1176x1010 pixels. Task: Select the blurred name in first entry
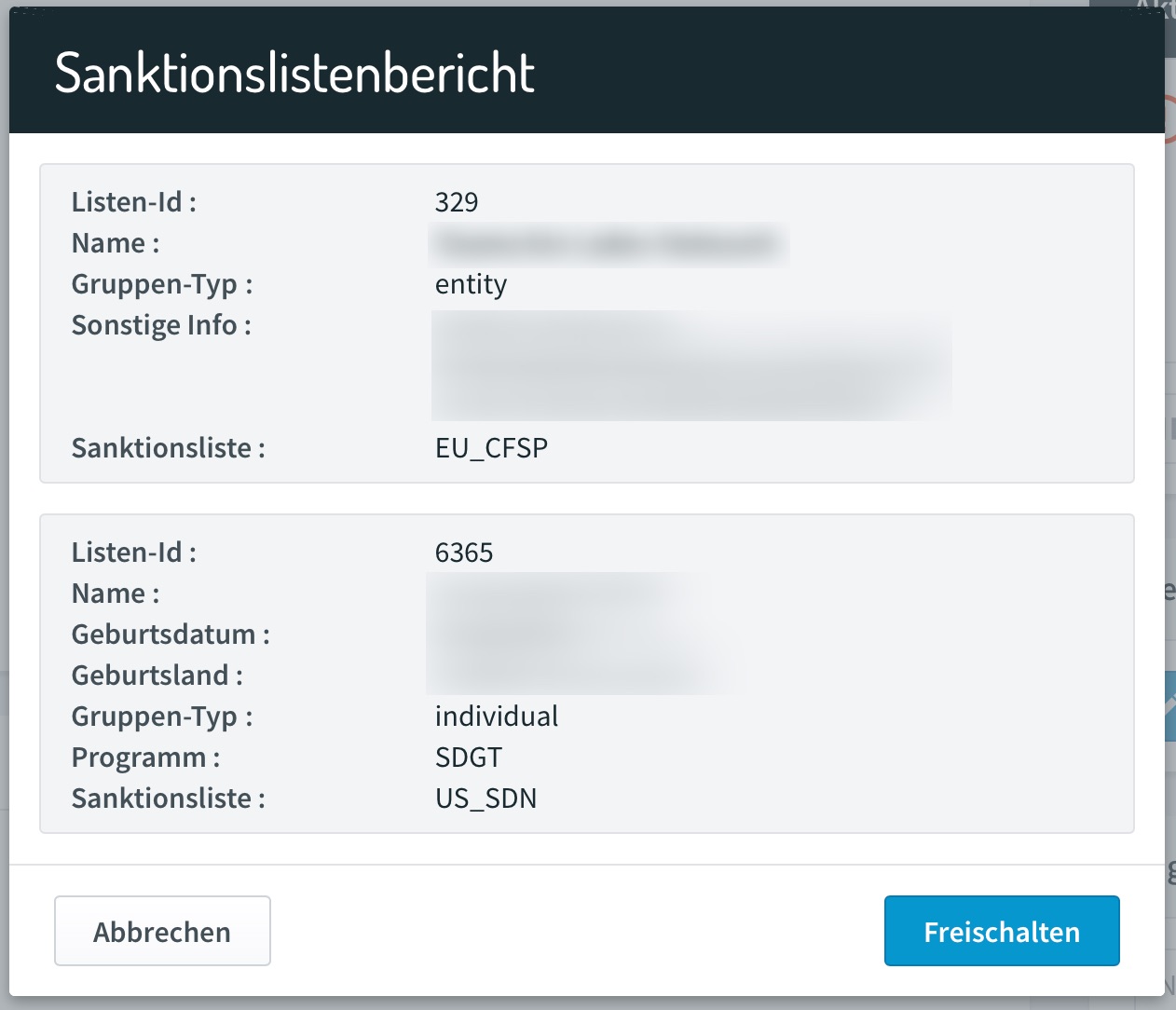[609, 244]
